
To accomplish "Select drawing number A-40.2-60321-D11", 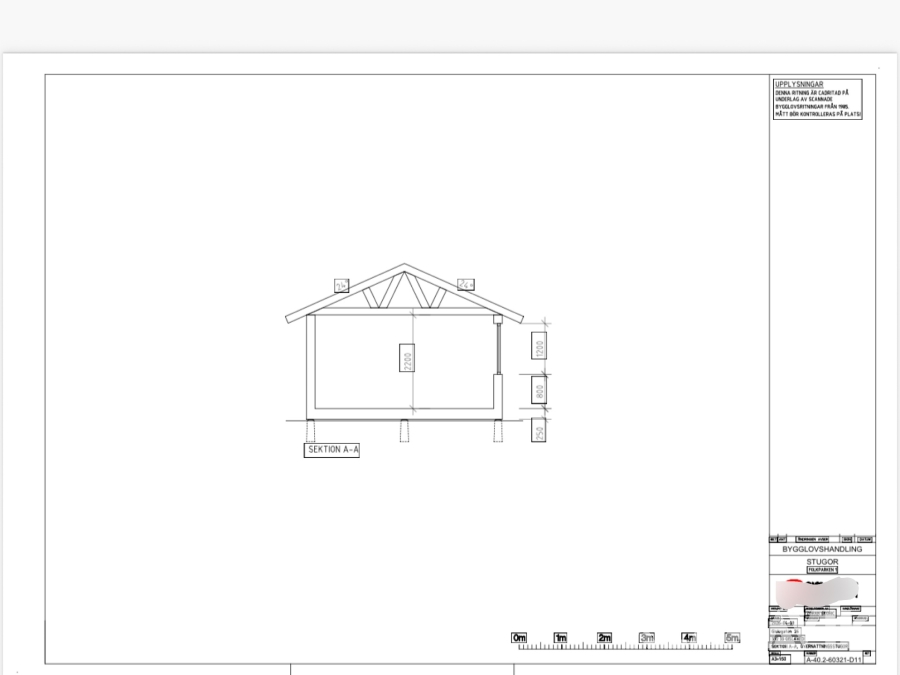I will click(833, 660).
